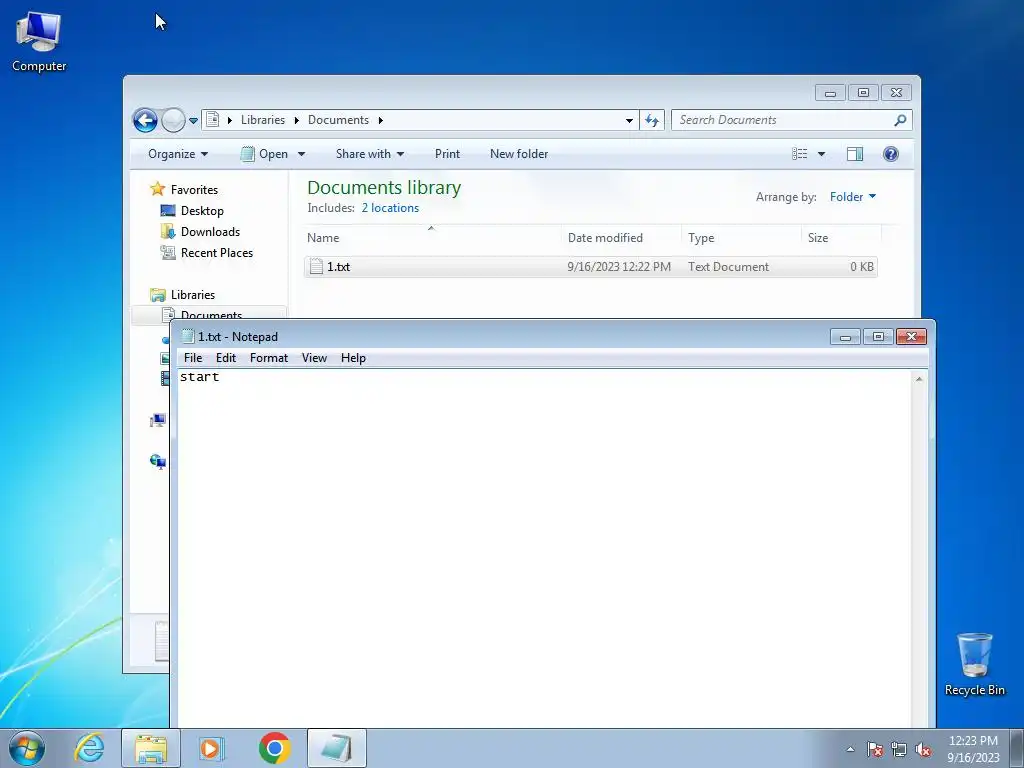
Task: Refresh the Documents folder view
Action: [652, 120]
